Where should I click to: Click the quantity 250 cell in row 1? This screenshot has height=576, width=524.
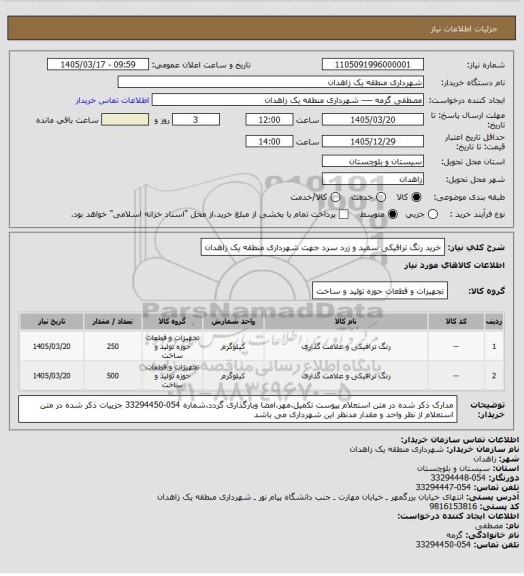[112, 346]
